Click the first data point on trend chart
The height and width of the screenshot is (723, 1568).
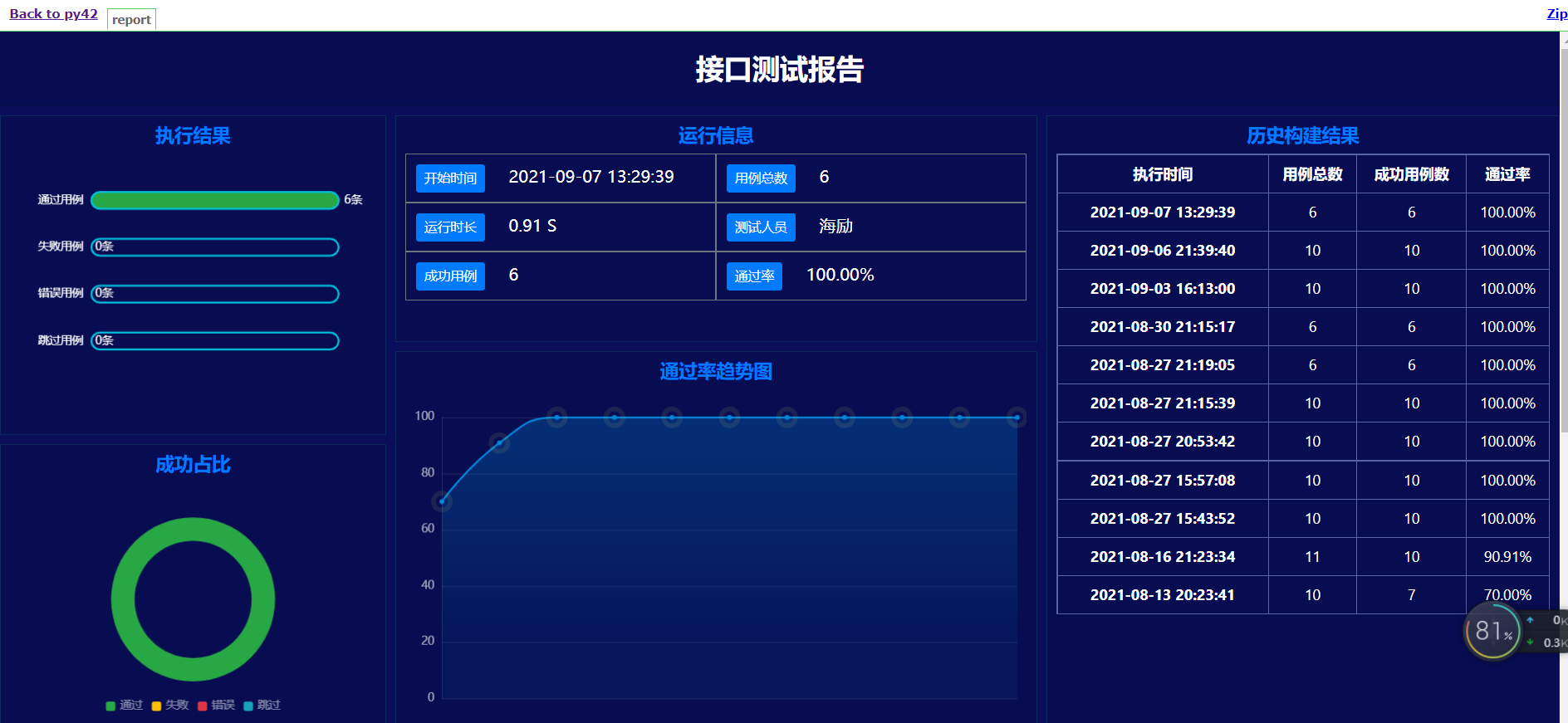[442, 501]
